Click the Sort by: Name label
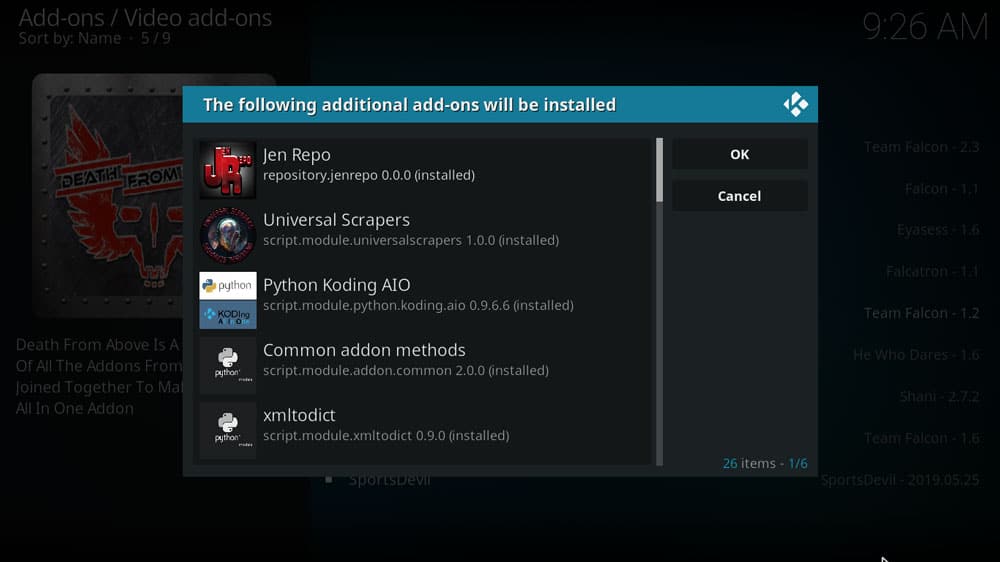Image resolution: width=1000 pixels, height=562 pixels. pyautogui.click(x=70, y=38)
